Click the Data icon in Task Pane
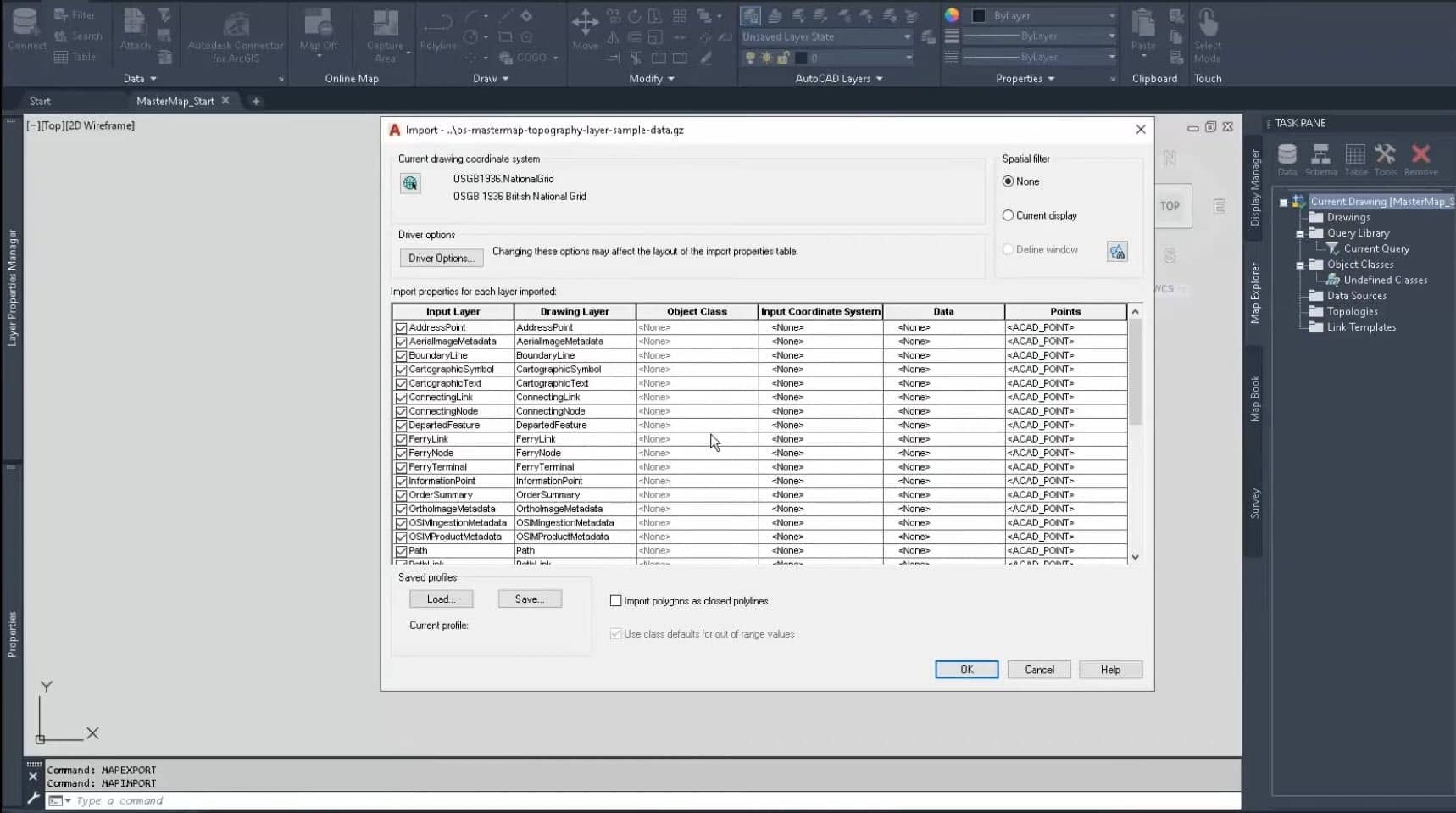 1287,158
